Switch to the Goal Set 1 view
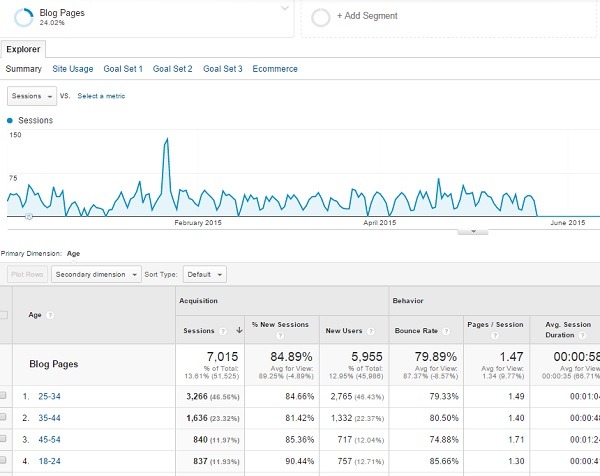This screenshot has width=600, height=476. point(123,69)
